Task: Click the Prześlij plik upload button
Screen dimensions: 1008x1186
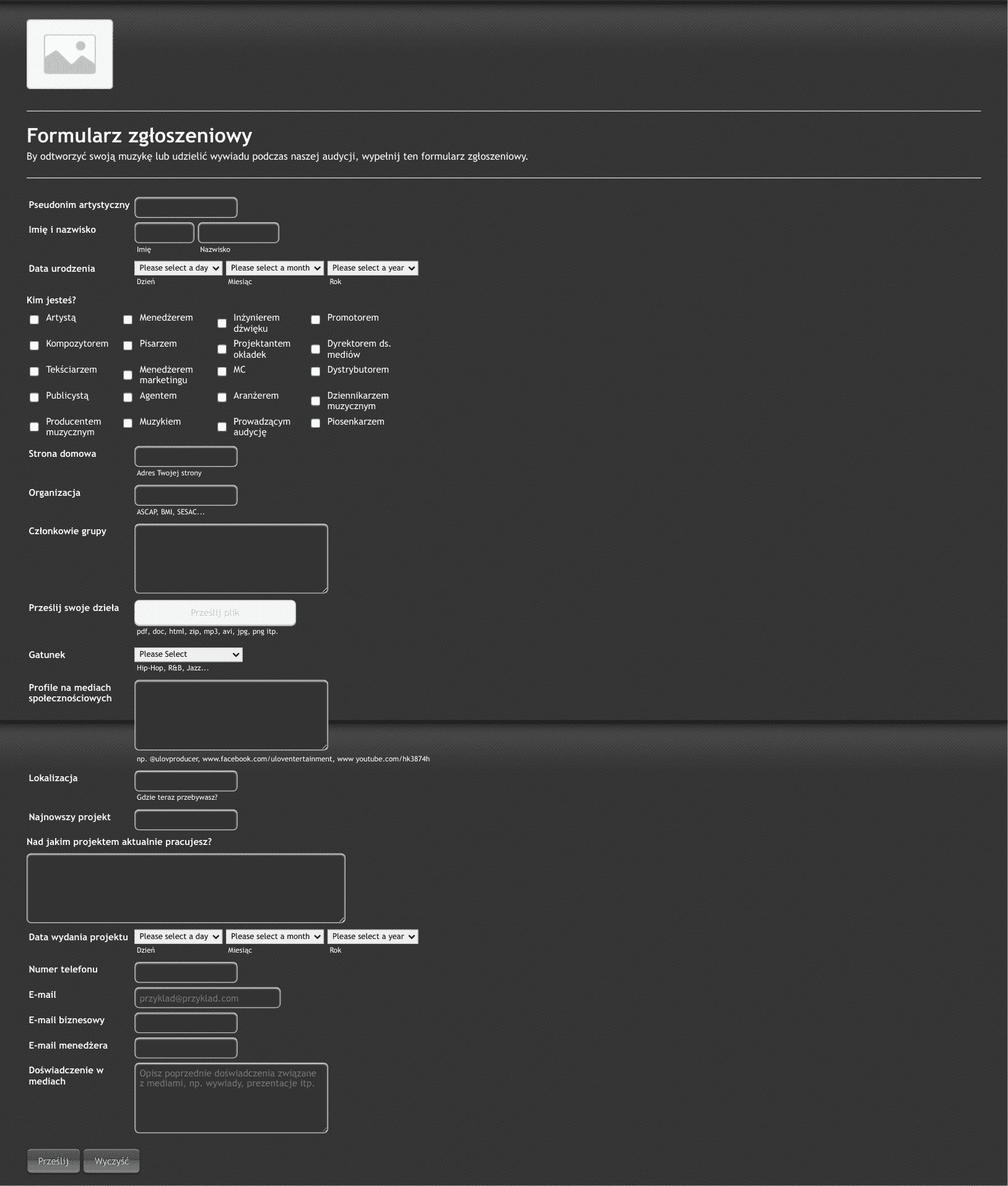Action: 215,613
